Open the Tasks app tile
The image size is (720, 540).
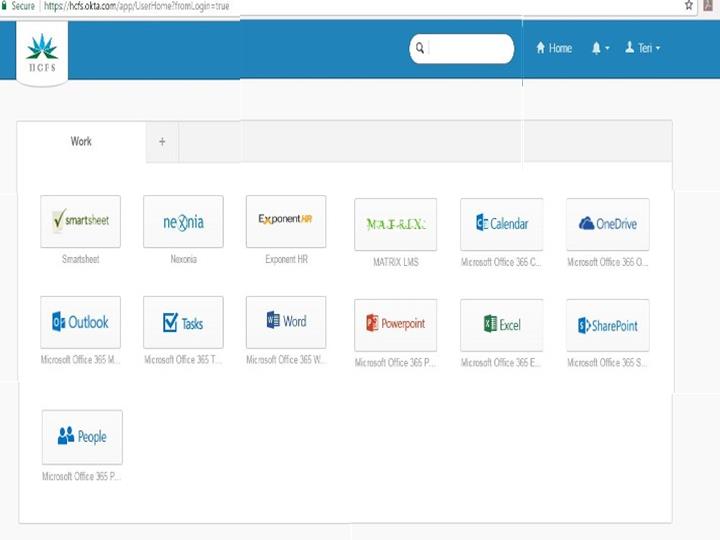[x=183, y=322]
